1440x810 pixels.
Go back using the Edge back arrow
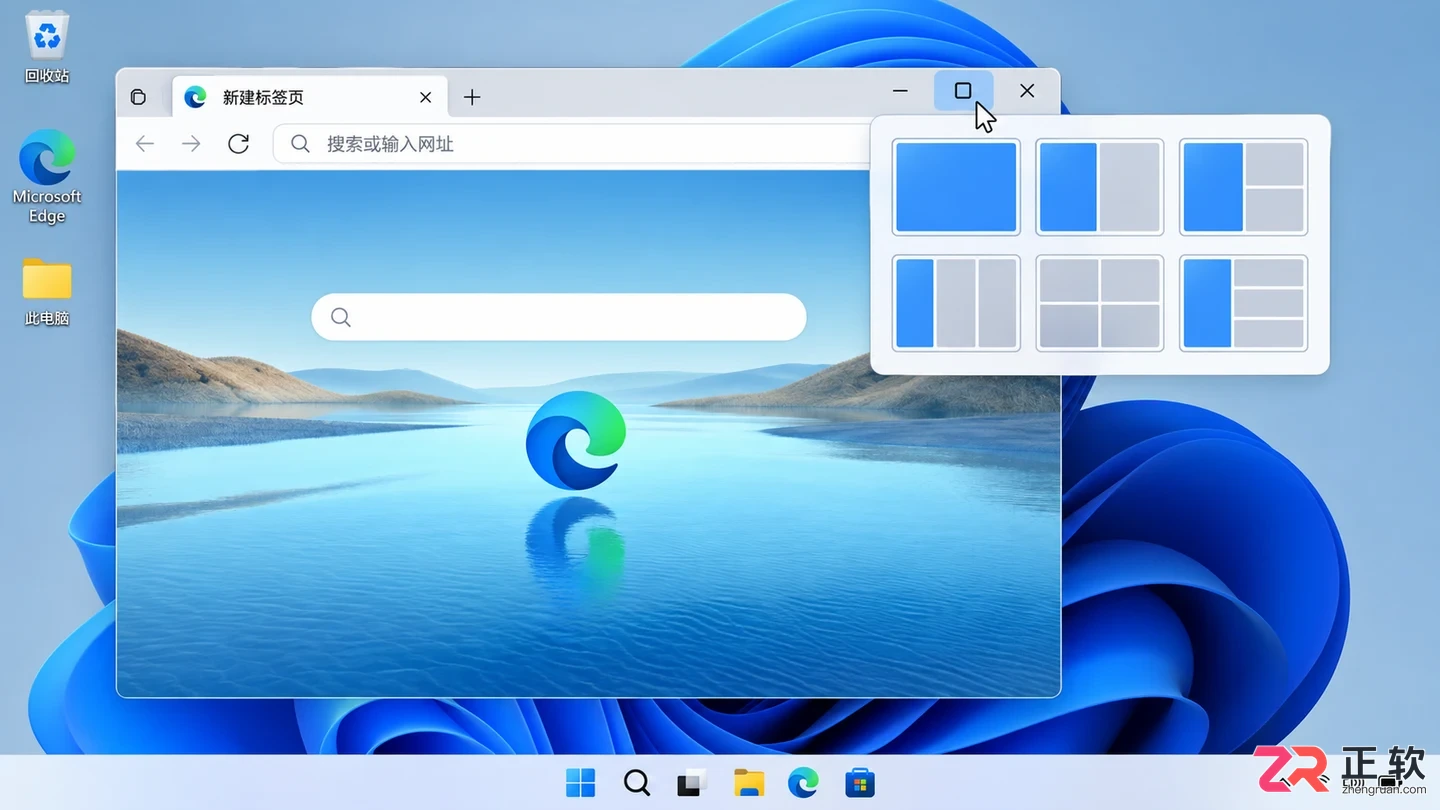click(145, 144)
